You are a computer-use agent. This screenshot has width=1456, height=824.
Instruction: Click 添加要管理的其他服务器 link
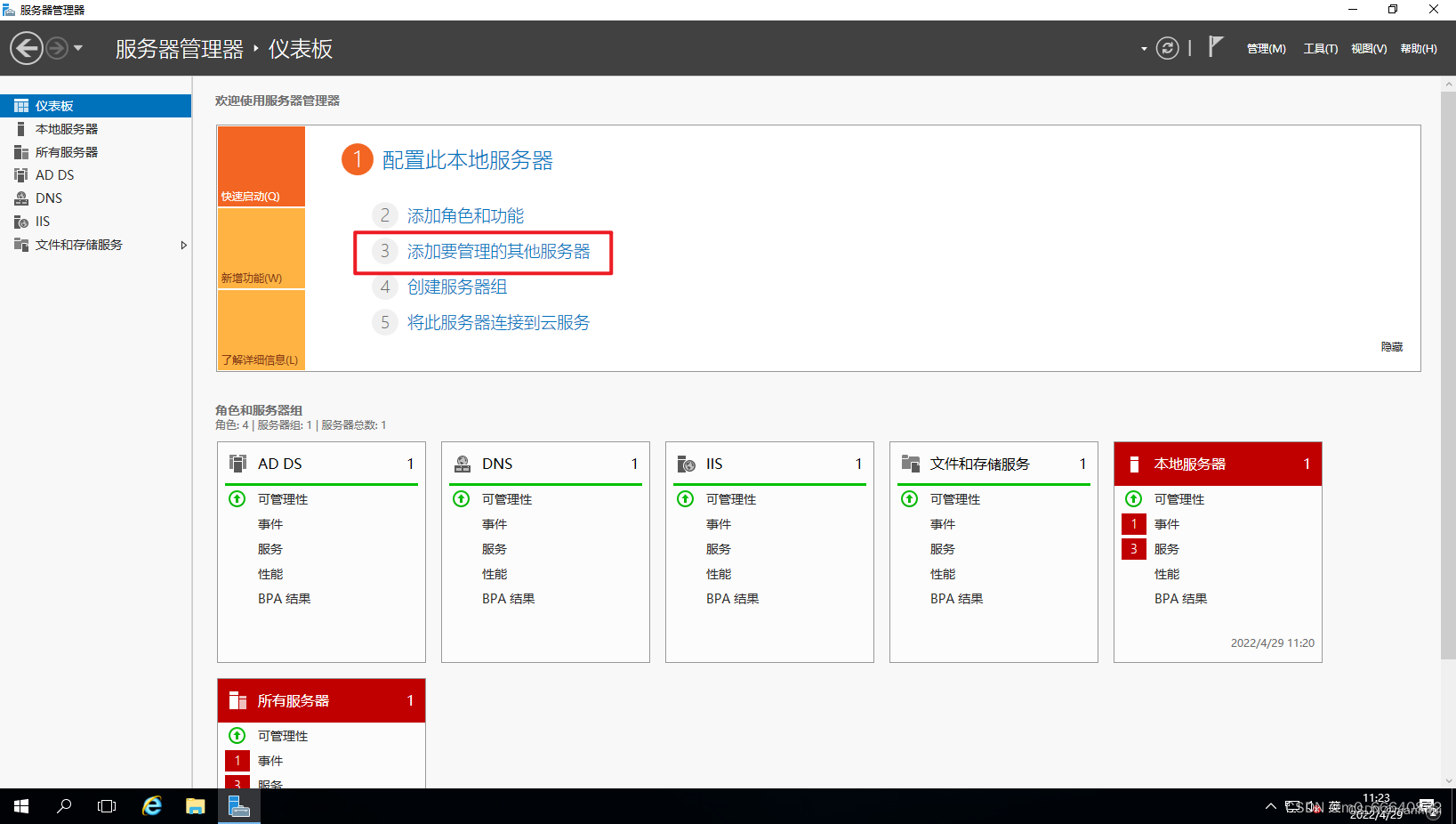point(498,251)
